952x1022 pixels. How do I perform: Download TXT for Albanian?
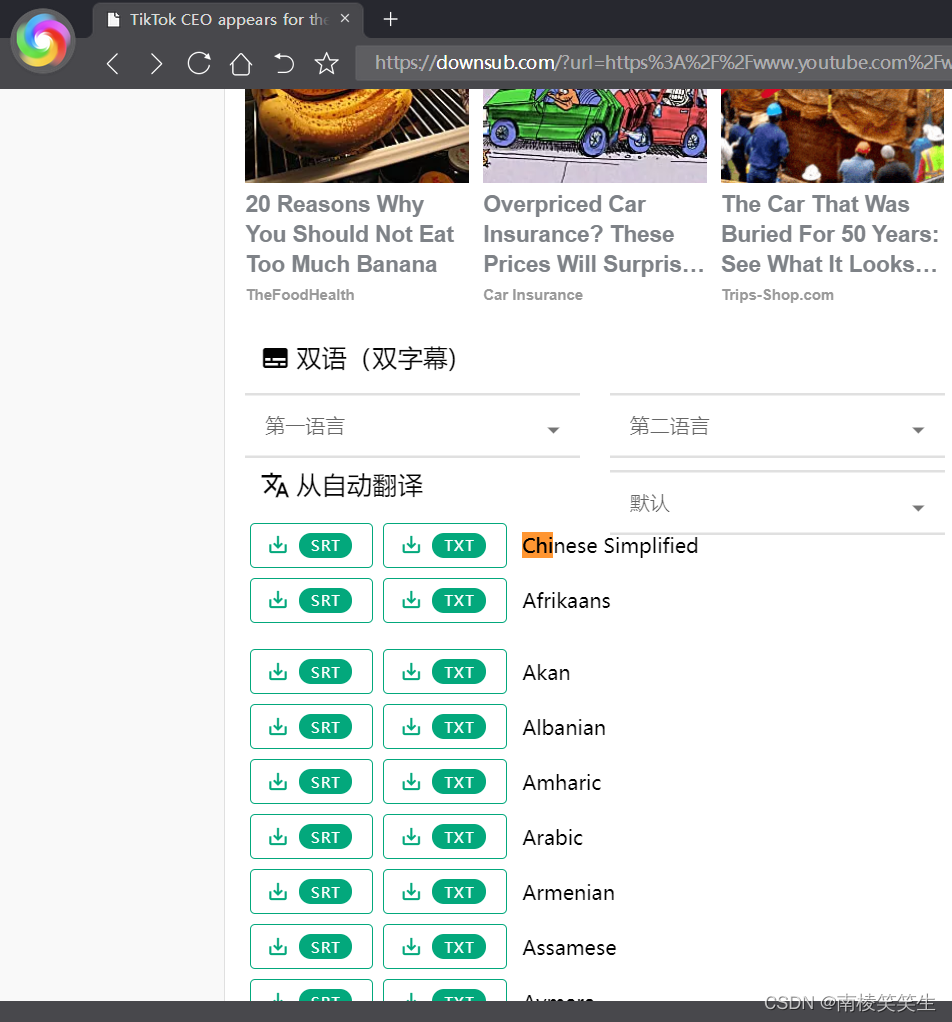(445, 727)
